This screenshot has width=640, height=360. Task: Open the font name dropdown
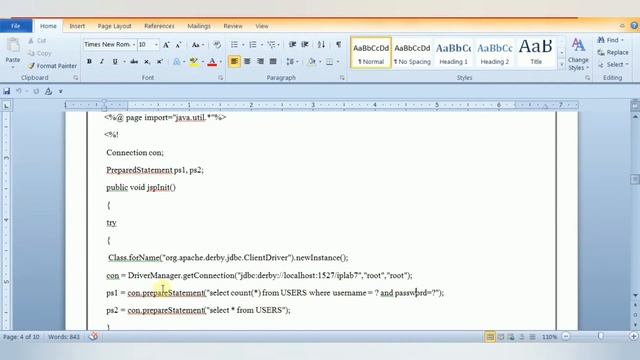134,44
